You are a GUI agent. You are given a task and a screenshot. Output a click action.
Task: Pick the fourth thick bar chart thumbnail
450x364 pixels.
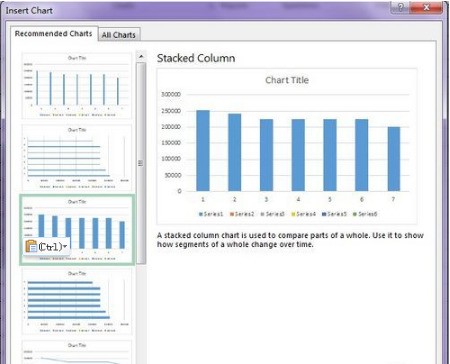(x=77, y=301)
